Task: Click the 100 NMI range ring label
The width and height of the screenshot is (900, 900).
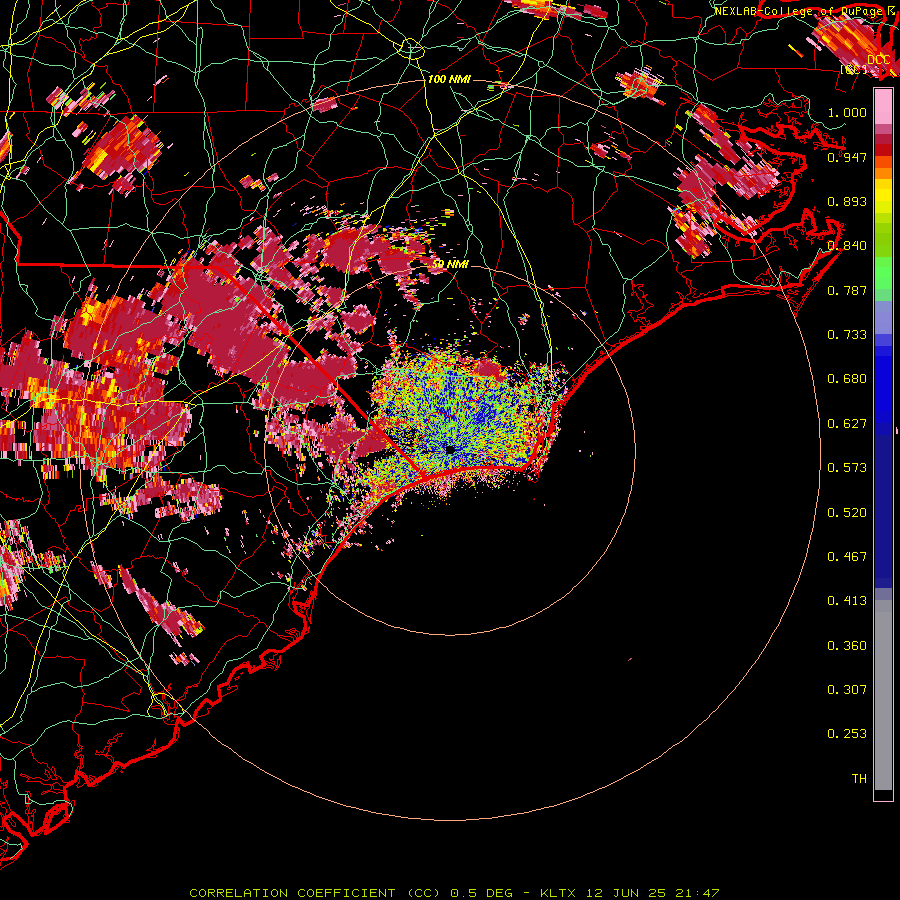Action: [x=449, y=79]
